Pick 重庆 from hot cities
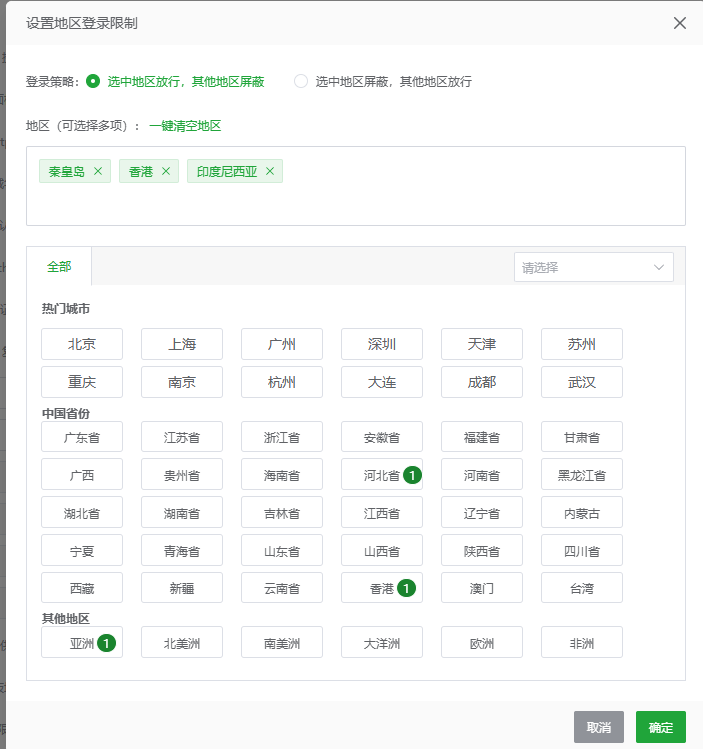703x749 pixels. (82, 382)
